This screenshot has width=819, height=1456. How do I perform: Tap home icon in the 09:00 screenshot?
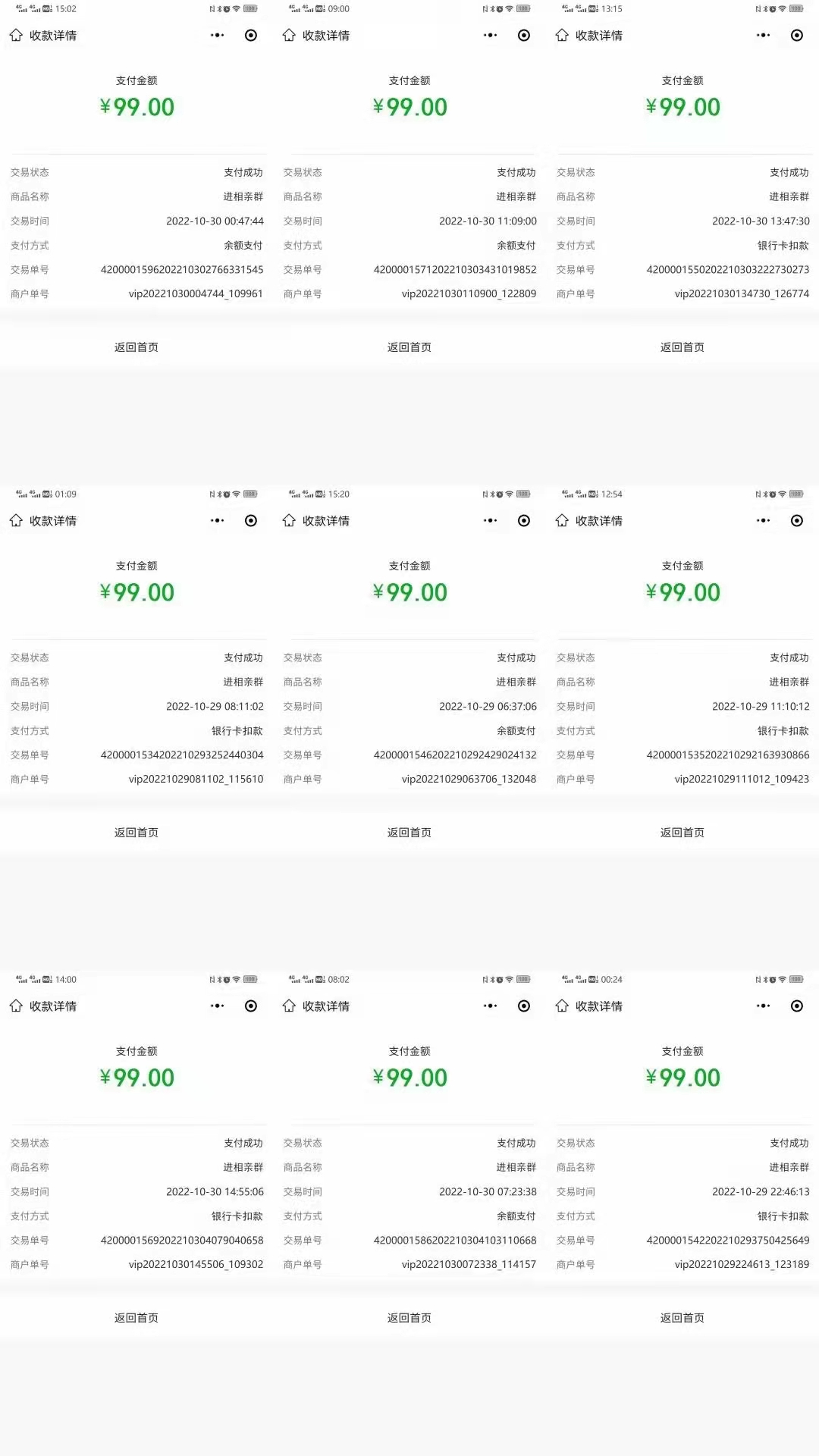(x=289, y=36)
